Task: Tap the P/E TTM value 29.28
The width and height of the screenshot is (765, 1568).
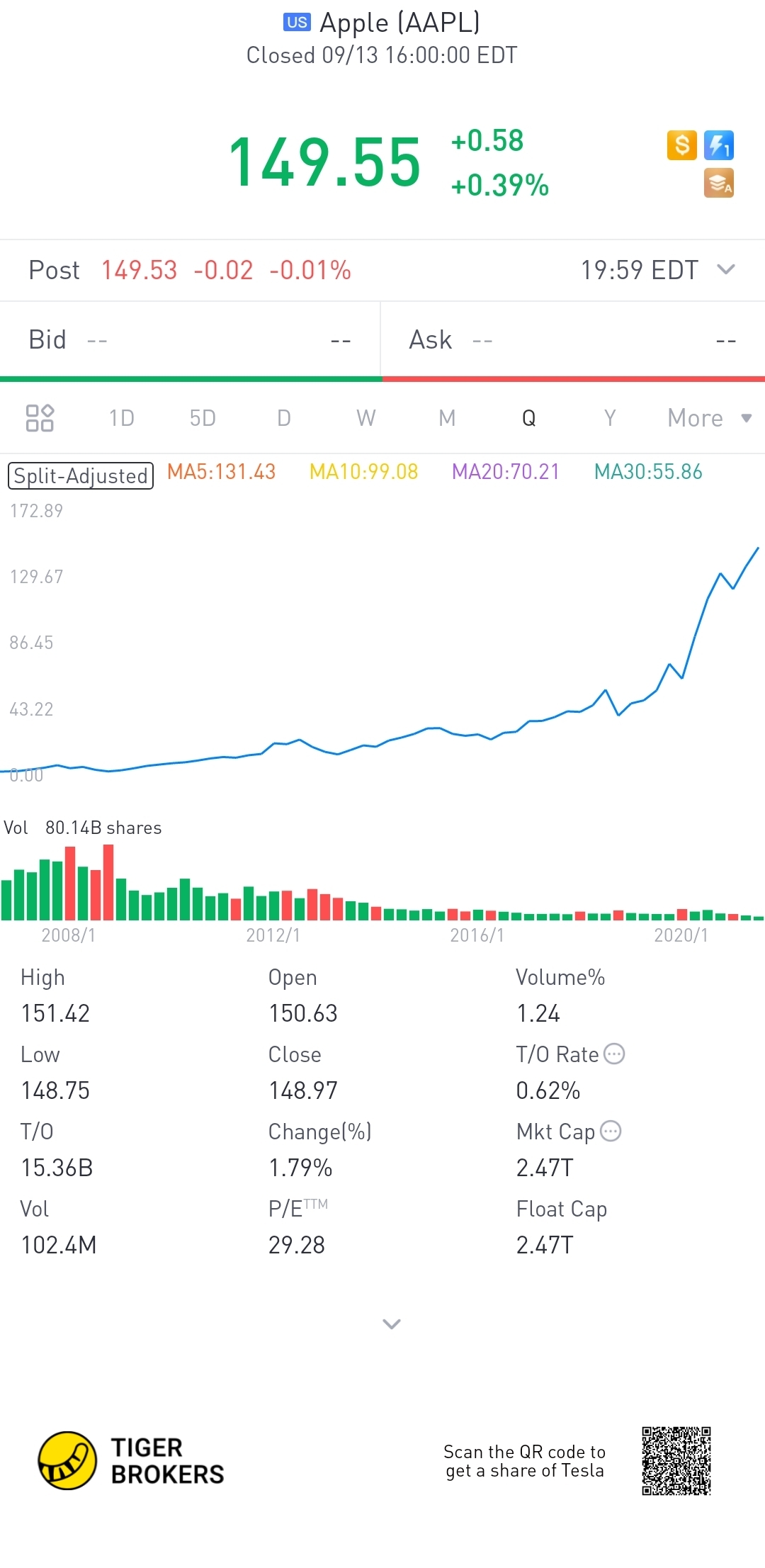Action: (296, 1245)
